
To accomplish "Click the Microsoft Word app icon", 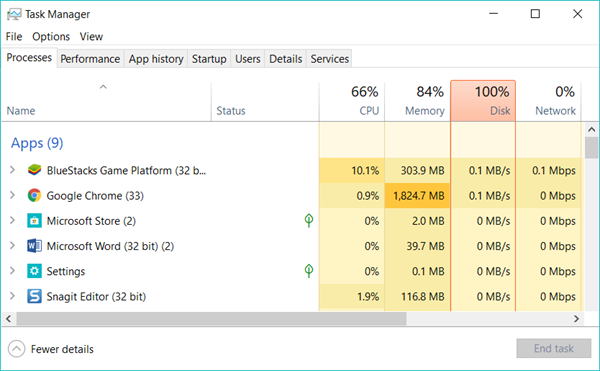I will 34,246.
